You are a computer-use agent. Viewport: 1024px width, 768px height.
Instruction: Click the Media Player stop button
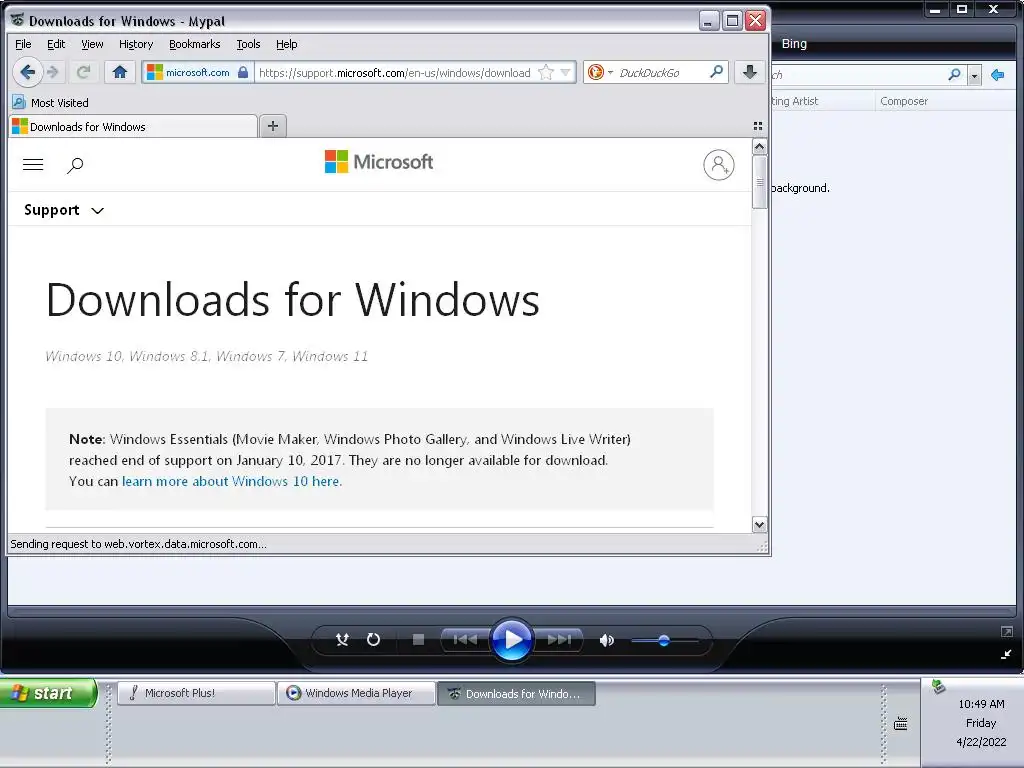419,639
